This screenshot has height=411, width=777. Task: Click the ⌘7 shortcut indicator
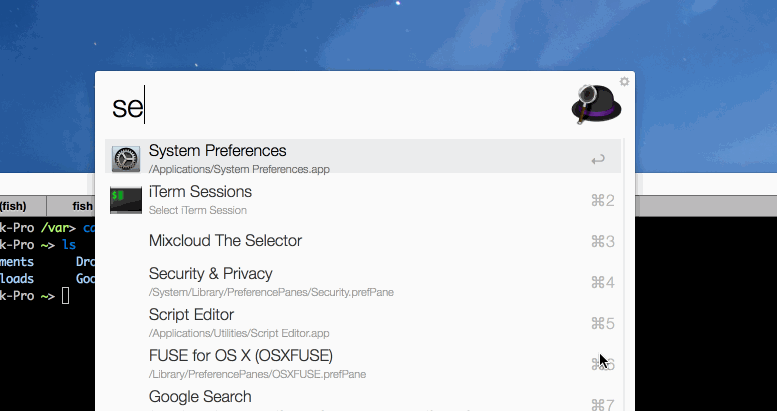tap(602, 404)
